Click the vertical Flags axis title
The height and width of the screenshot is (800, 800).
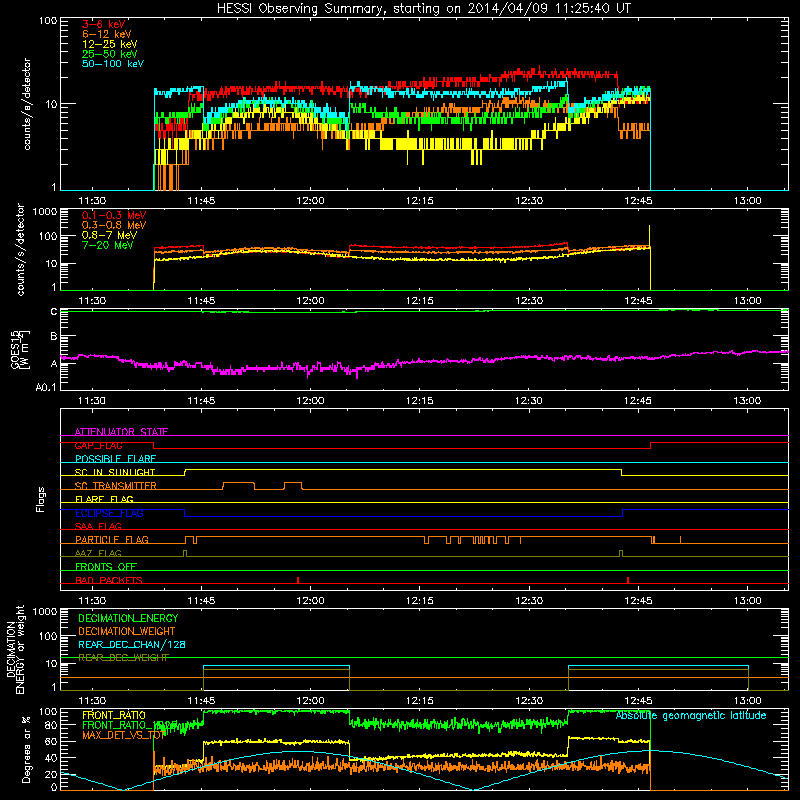tap(41, 499)
